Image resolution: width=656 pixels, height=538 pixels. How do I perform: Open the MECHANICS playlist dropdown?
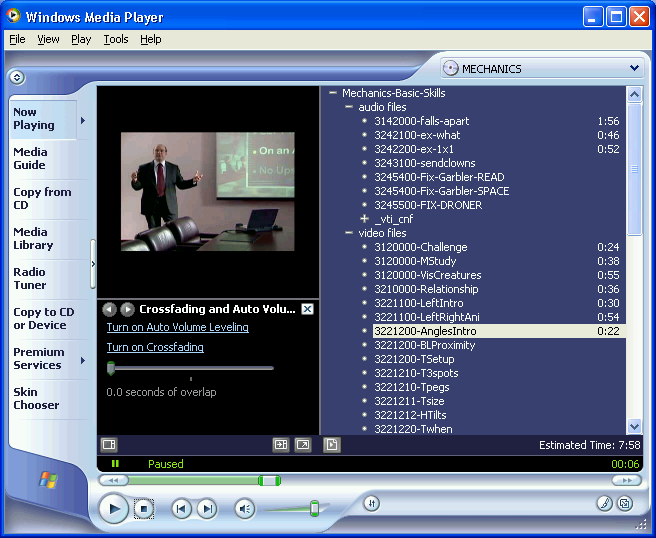pos(542,68)
